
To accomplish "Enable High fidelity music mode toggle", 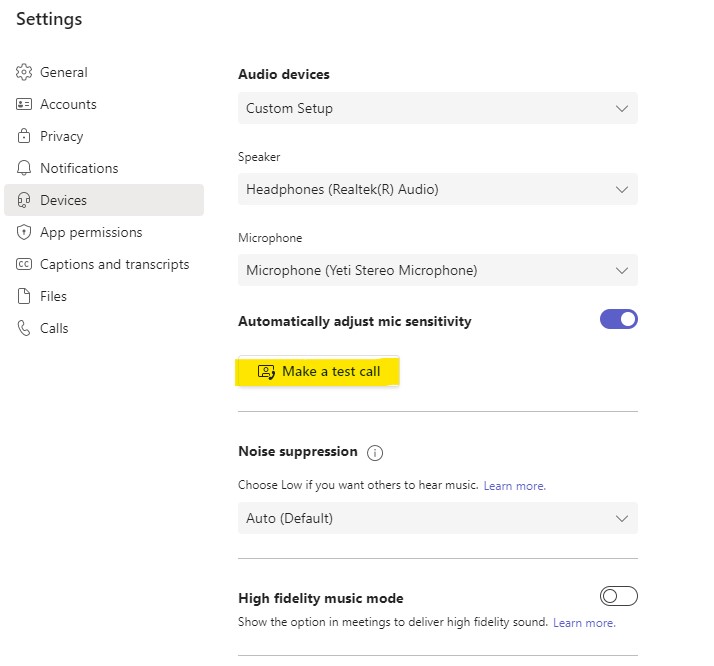I will (x=618, y=596).
